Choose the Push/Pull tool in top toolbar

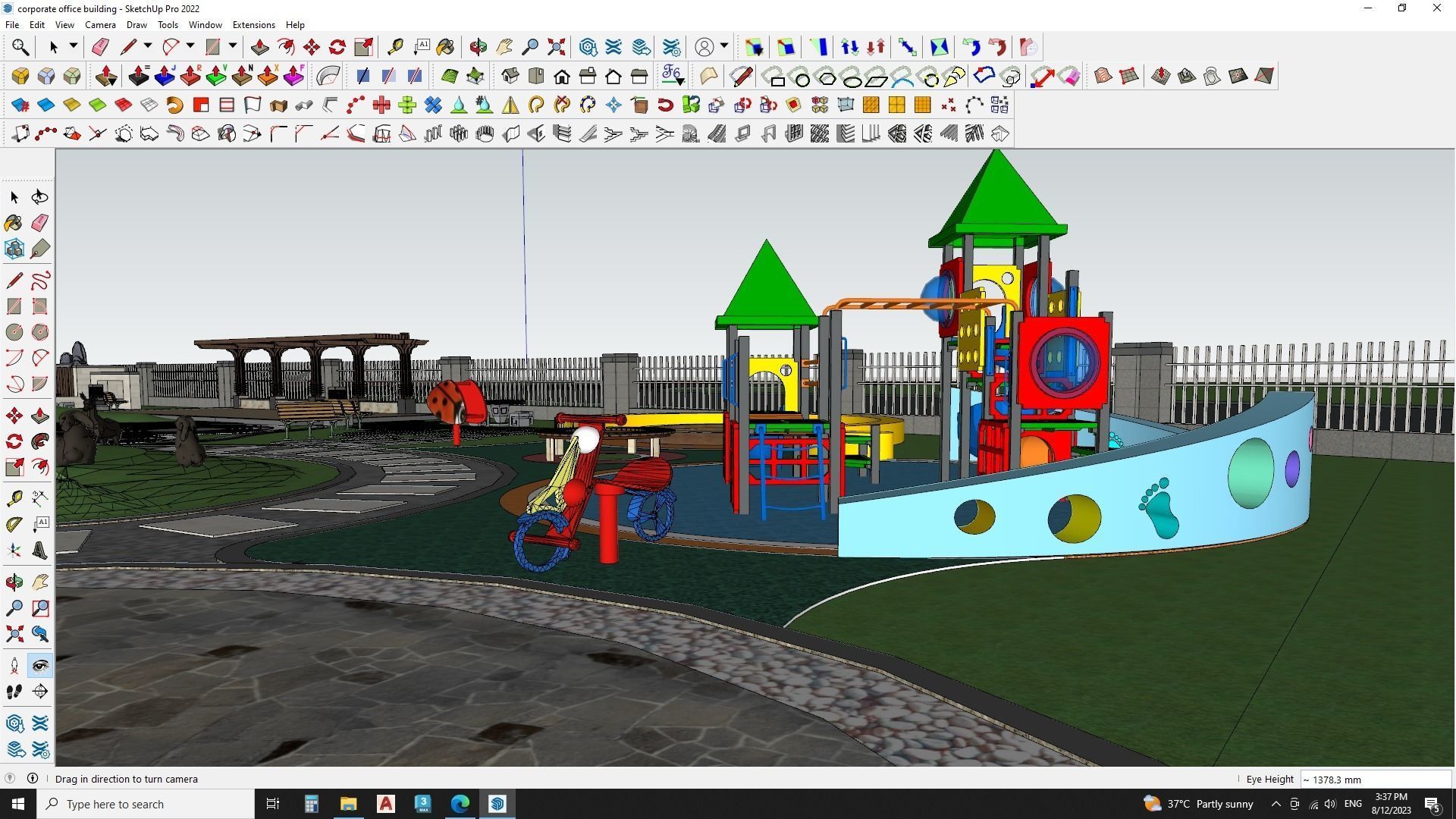(x=259, y=47)
